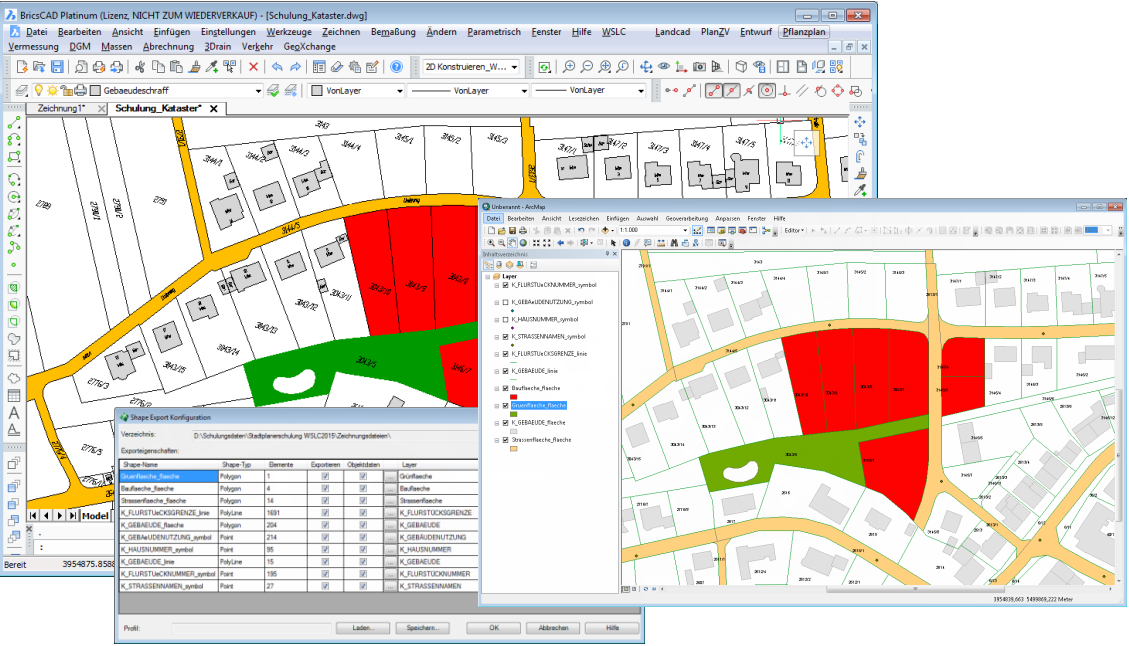Click the Cut scissors icon in BricsCAD toolbar
The width and height of the screenshot is (1129, 646).
(139, 67)
